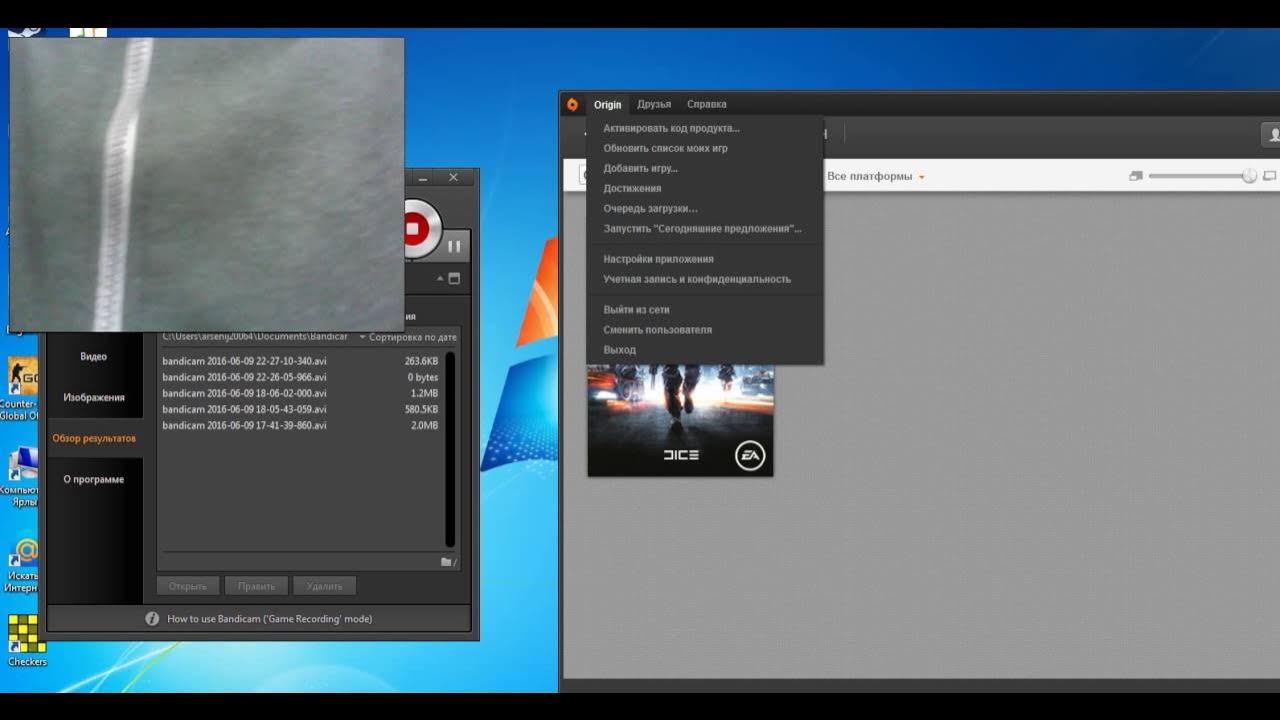This screenshot has height=720, width=1280.
Task: Click the Удалить button
Action: click(x=324, y=586)
